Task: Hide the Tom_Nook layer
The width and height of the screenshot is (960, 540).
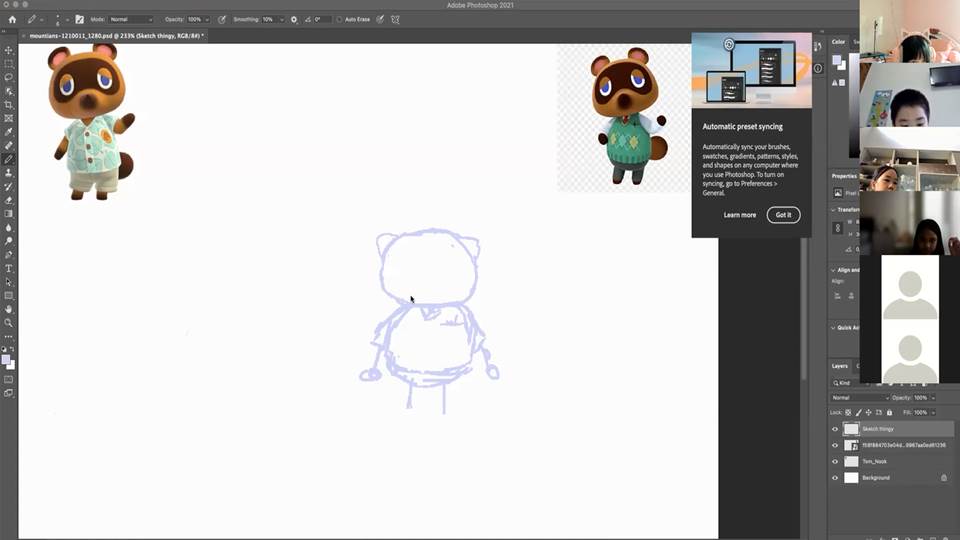Action: point(834,462)
